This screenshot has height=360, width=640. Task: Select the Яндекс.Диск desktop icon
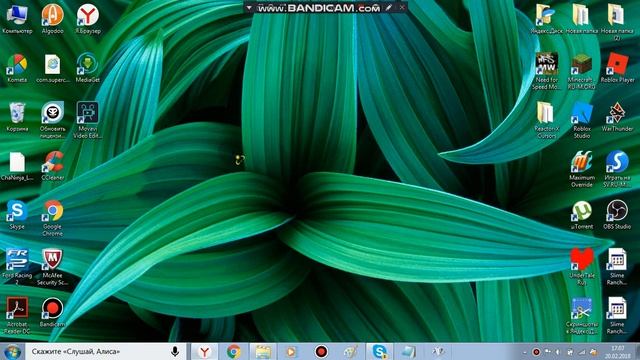tap(547, 19)
